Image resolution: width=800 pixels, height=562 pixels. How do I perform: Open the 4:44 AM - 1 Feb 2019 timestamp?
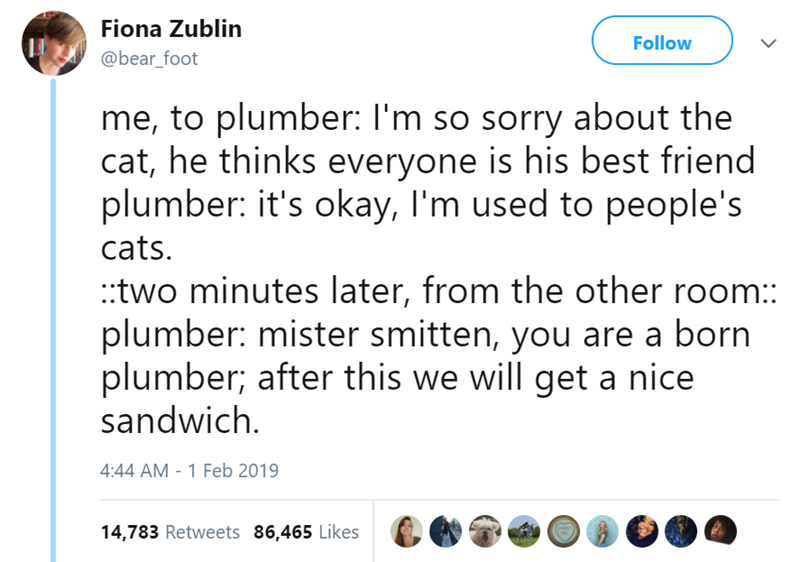[x=190, y=470]
